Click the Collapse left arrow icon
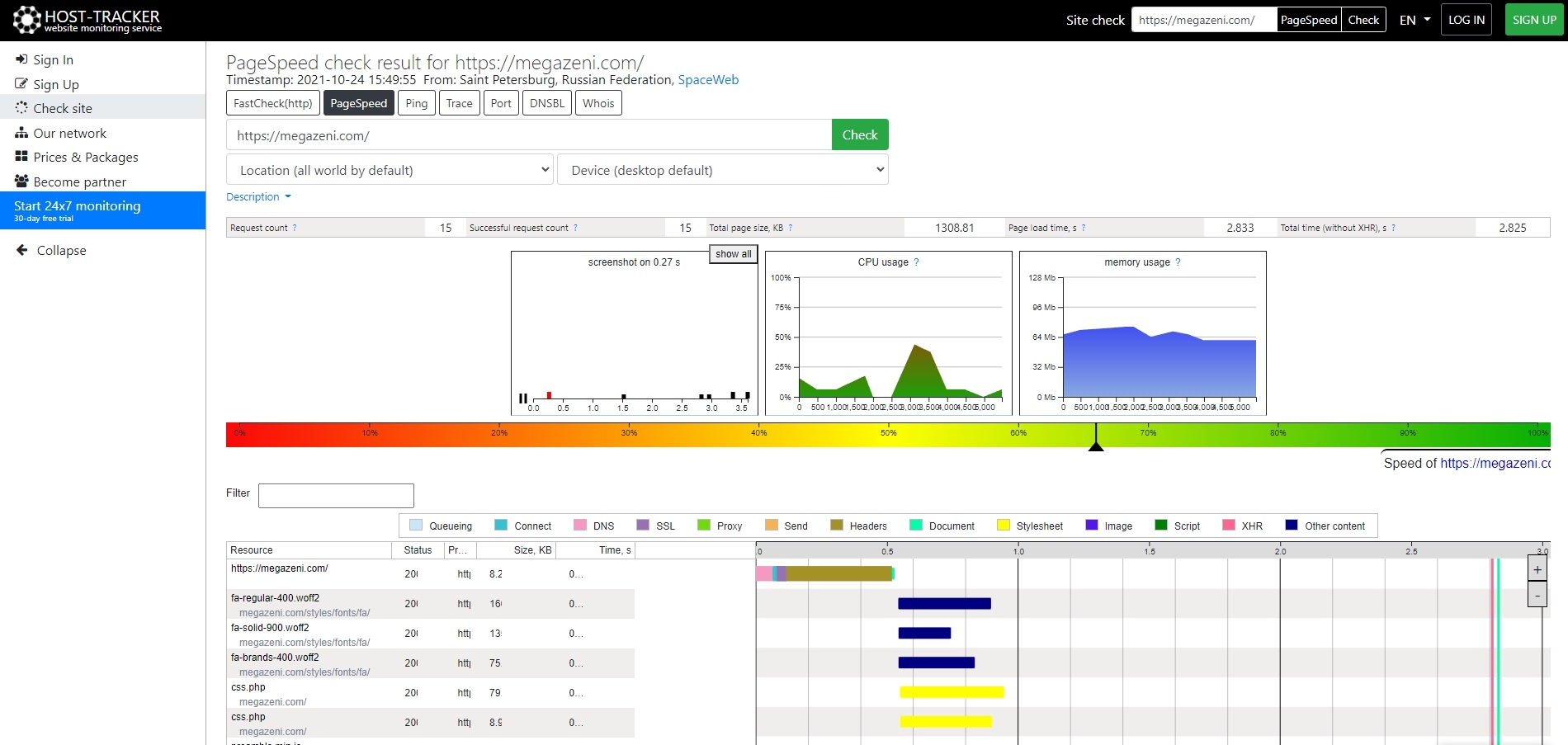The image size is (1568, 745). tap(22, 250)
